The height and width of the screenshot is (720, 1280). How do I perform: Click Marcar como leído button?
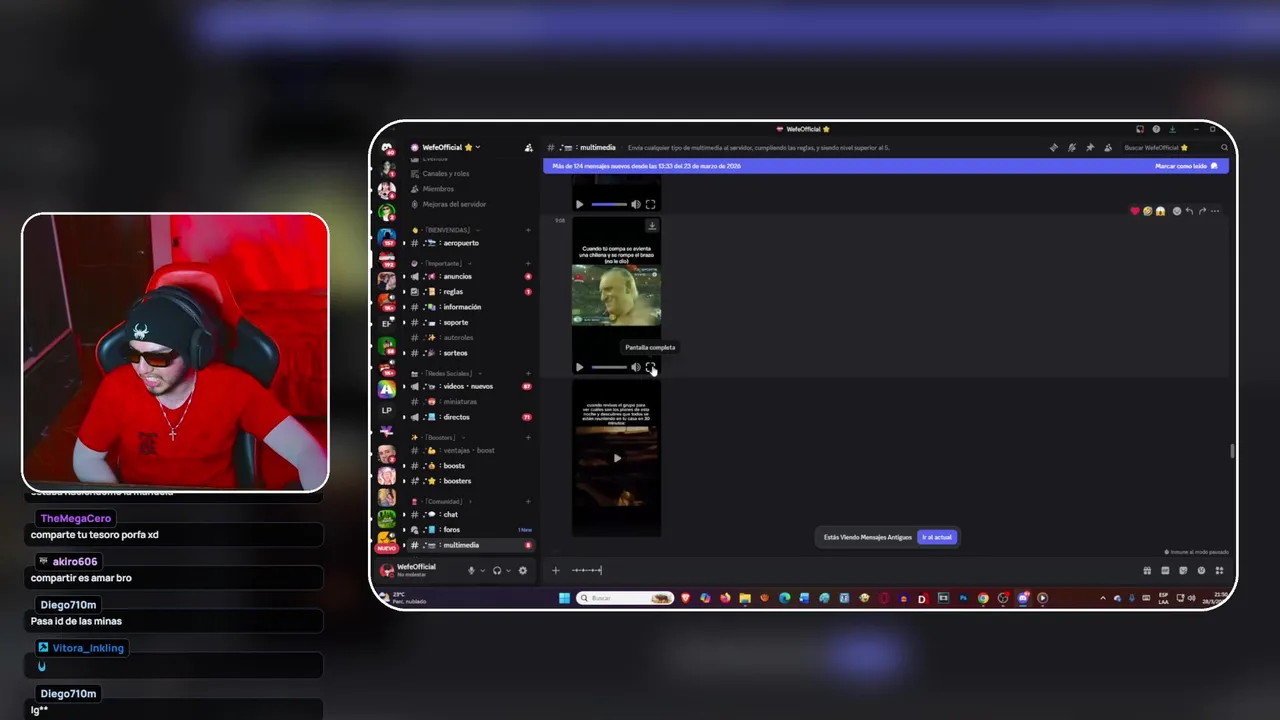click(1186, 166)
